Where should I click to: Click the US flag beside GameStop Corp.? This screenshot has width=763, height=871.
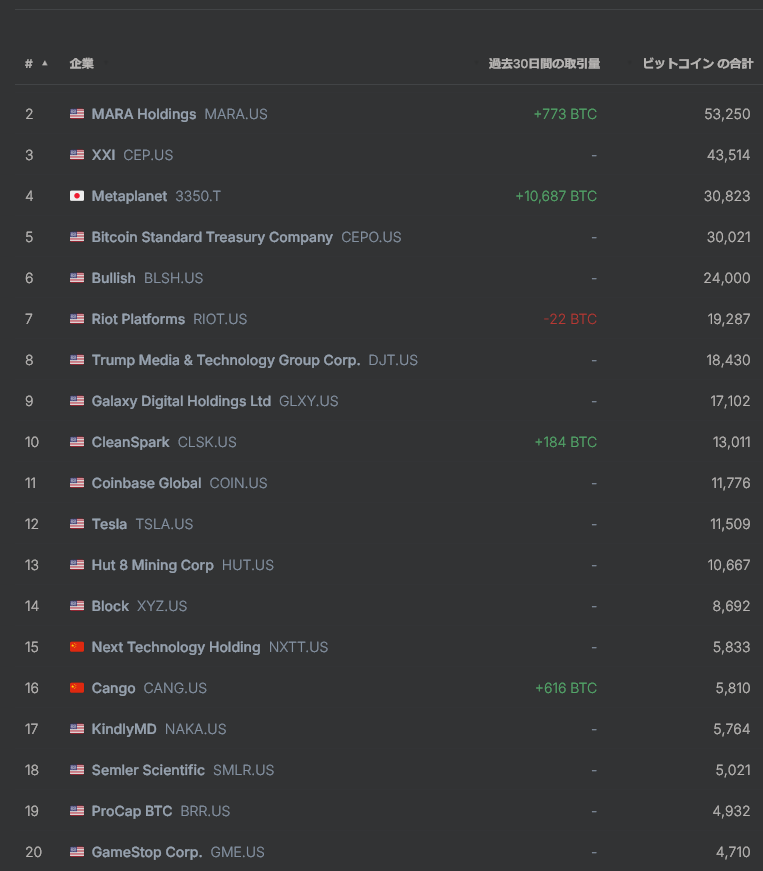pyautogui.click(x=77, y=852)
